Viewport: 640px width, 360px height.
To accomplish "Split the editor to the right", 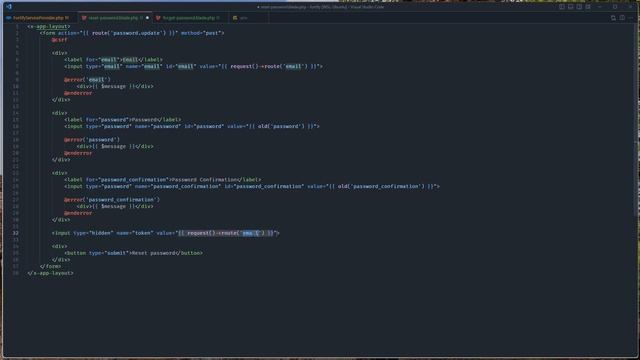I will [622, 18].
